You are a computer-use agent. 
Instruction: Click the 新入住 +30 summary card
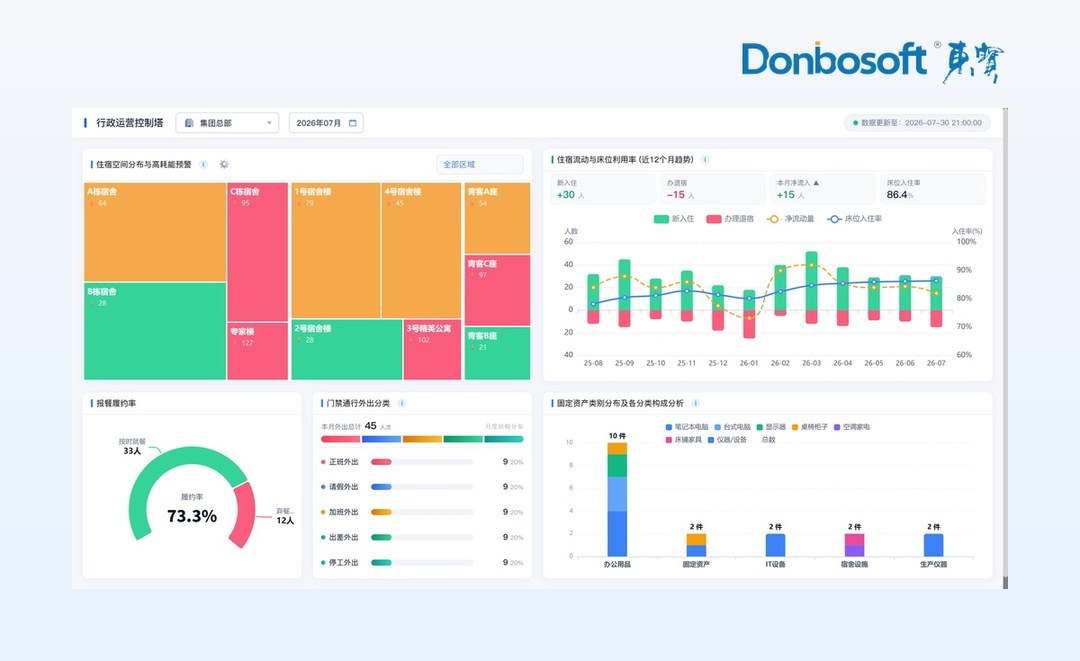point(603,189)
